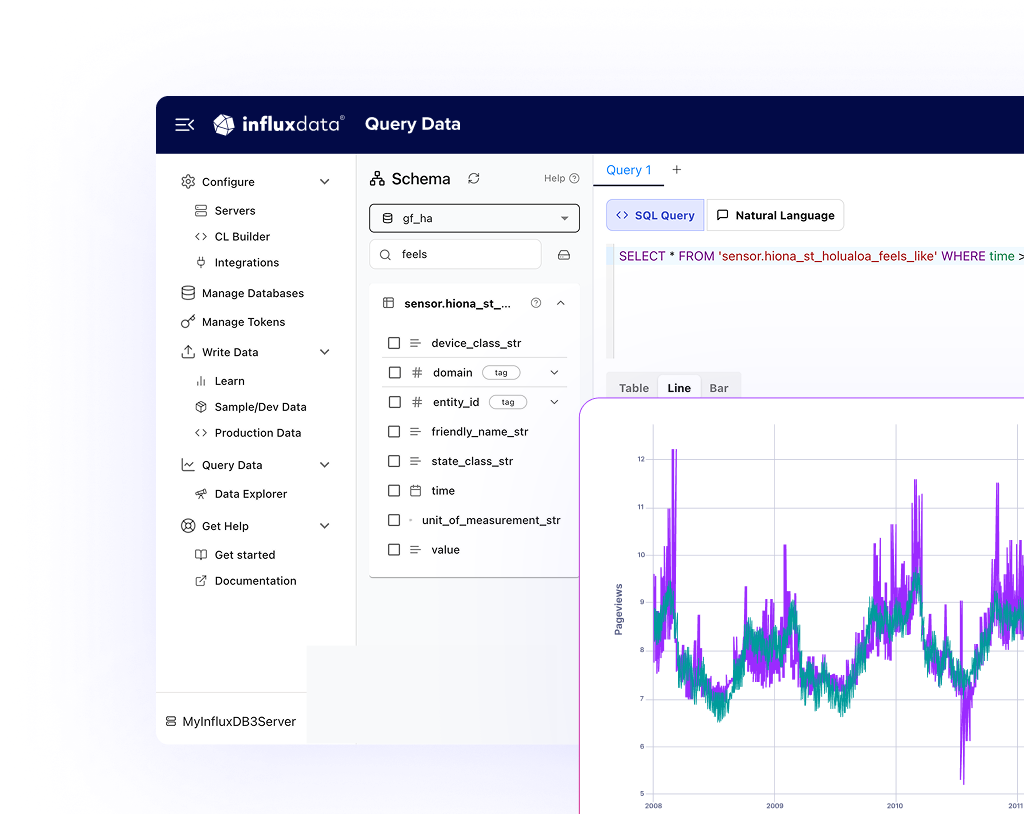
Task: Collapse the sidebar with the hamburger icon
Action: click(x=184, y=124)
